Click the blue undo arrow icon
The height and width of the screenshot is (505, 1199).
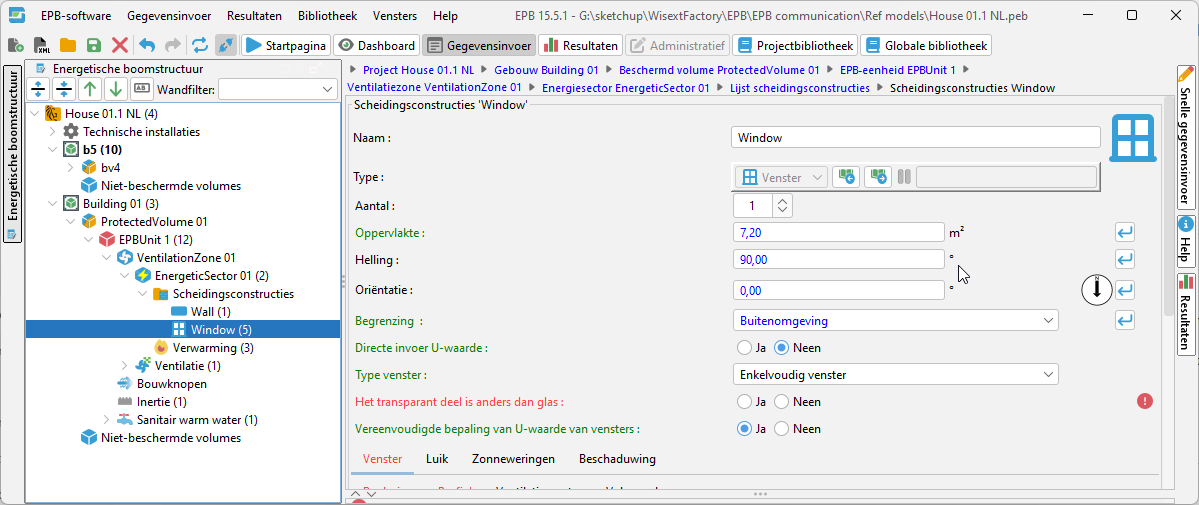tap(147, 45)
